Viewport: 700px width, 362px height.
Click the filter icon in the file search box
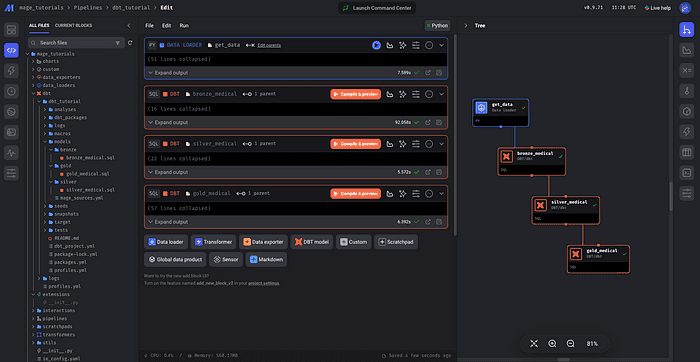(x=118, y=43)
